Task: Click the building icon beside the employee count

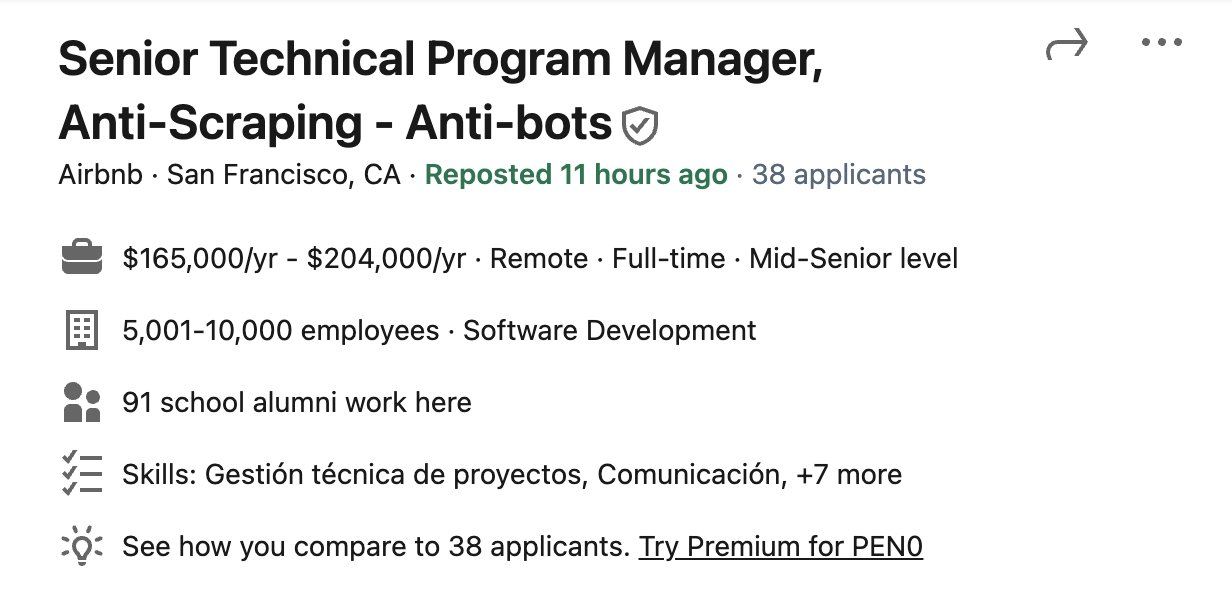Action: (x=82, y=330)
